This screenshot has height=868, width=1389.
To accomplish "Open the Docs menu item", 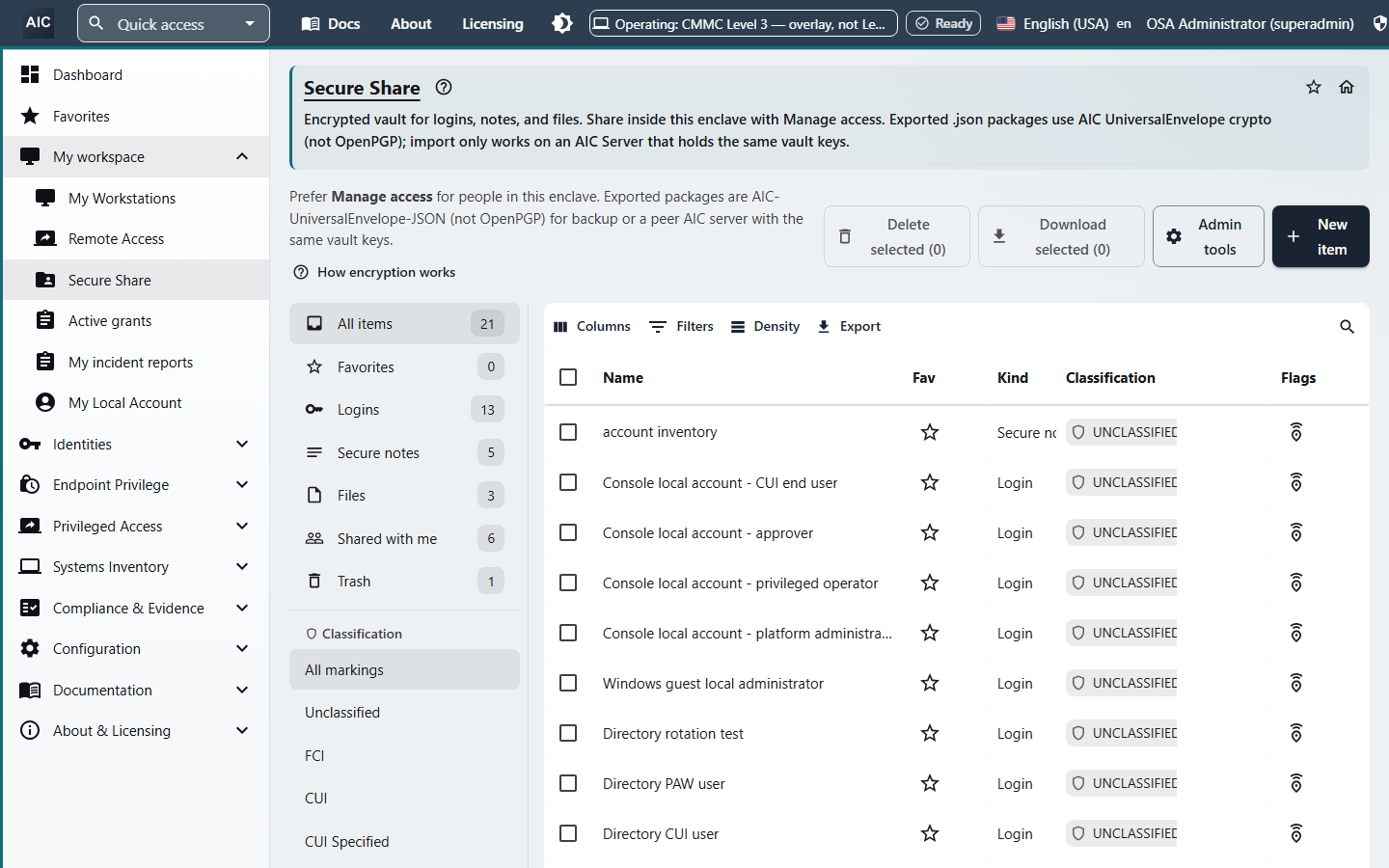I will coord(331,23).
